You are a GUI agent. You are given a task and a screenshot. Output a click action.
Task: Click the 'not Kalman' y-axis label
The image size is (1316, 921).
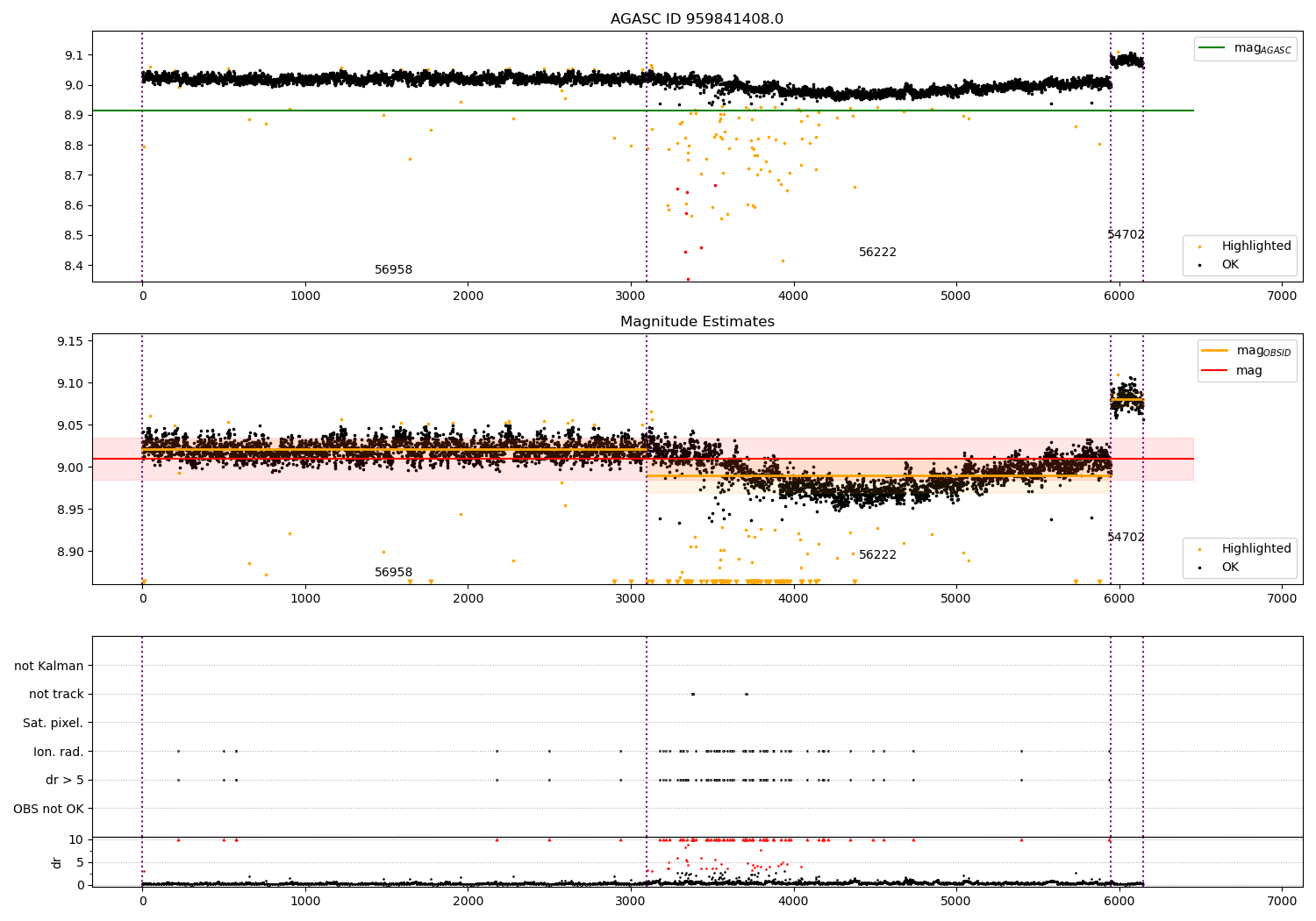[49, 666]
